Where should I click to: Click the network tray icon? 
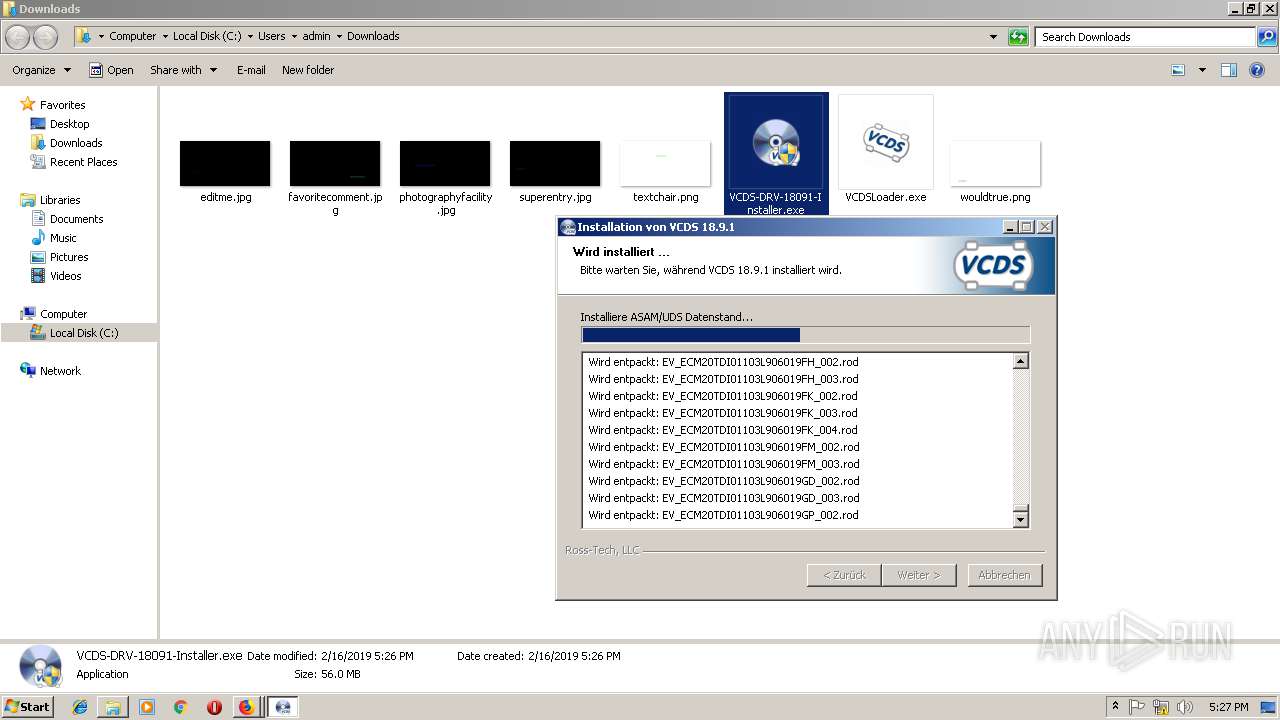pyautogui.click(x=1161, y=707)
